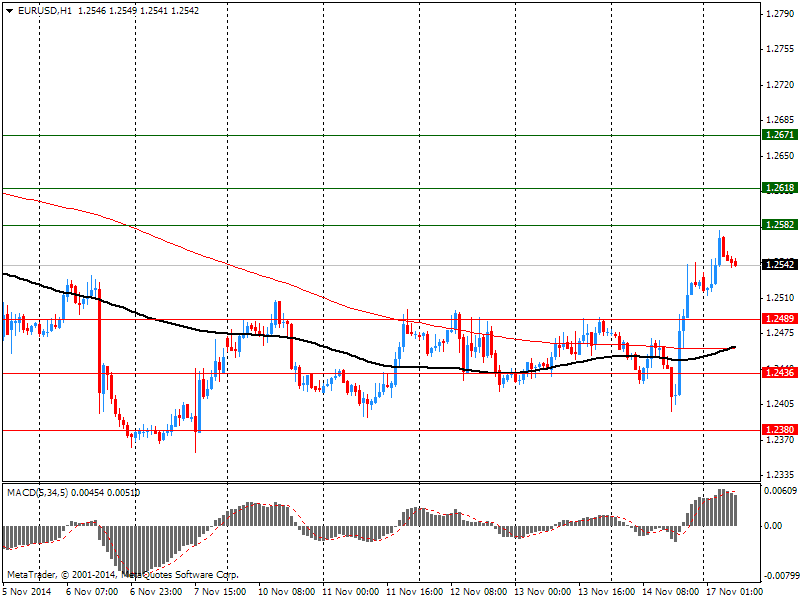Select the 1.2380 red level price label
800x600 pixels.
(780, 430)
